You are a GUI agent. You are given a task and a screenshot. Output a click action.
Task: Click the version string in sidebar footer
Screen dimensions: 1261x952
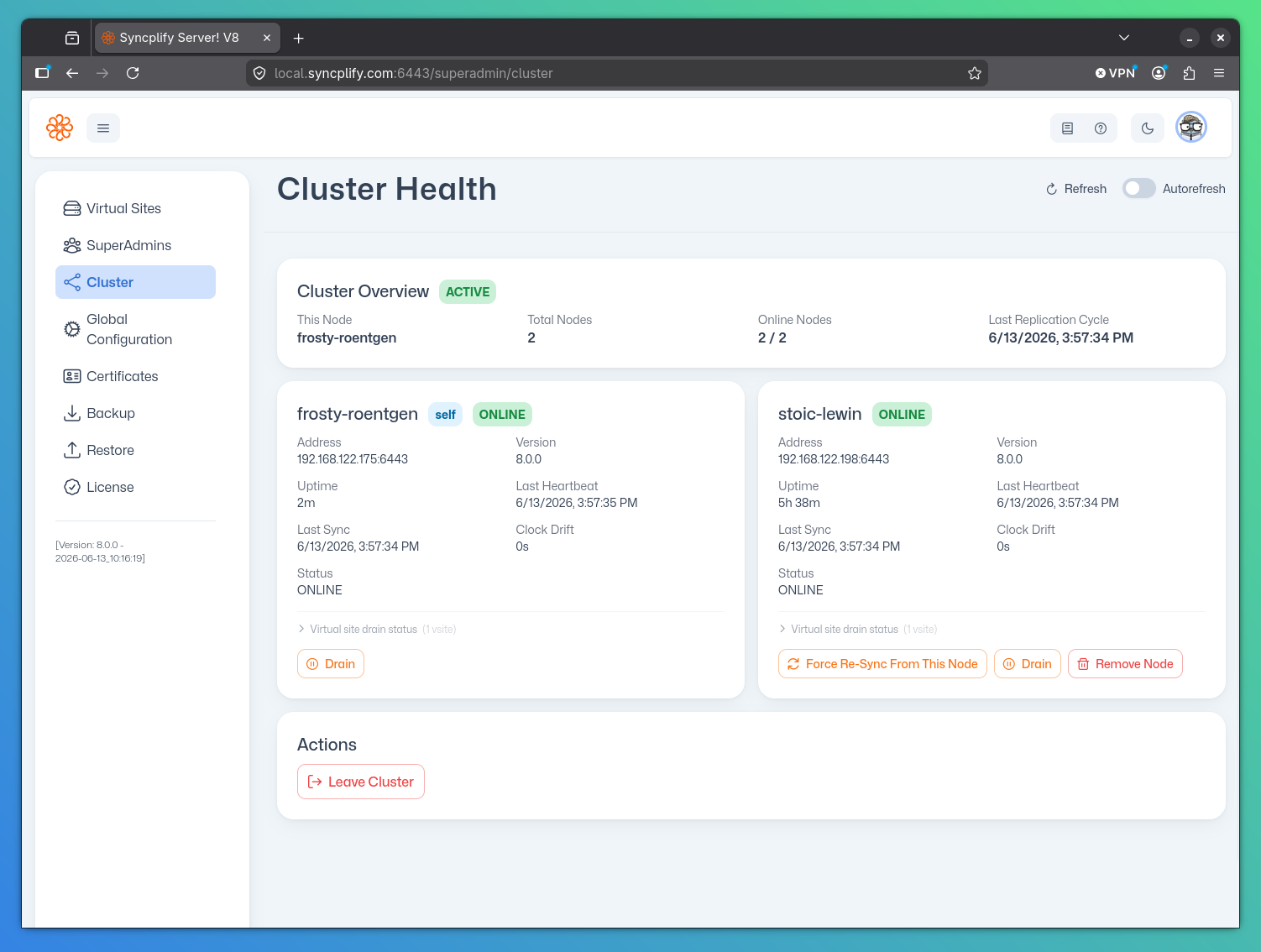[101, 552]
